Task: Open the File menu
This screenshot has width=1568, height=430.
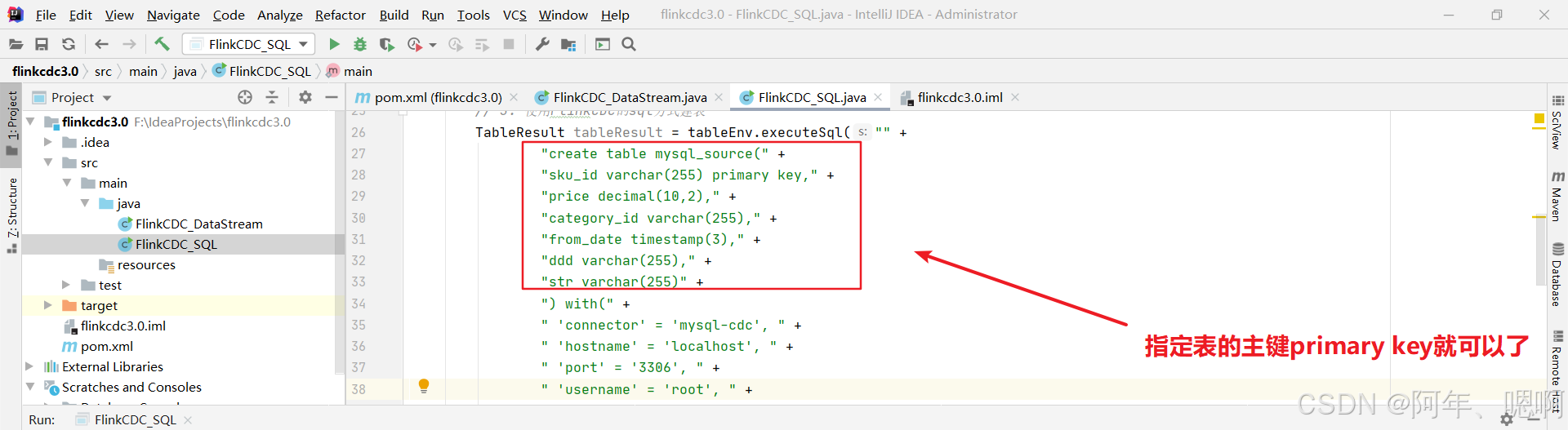Action: coord(46,15)
